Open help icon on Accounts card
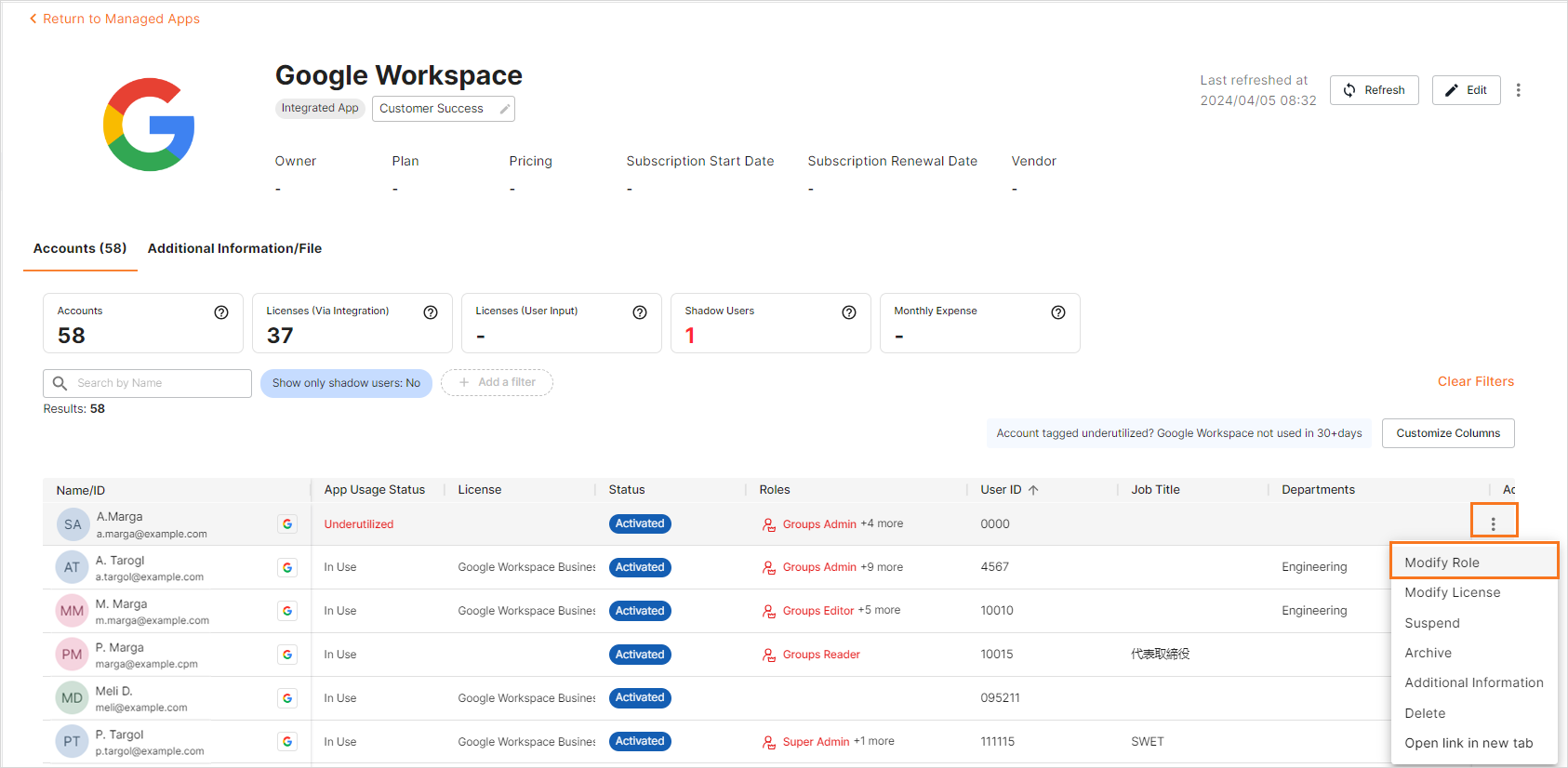This screenshot has height=768, width=1568. pyautogui.click(x=221, y=312)
